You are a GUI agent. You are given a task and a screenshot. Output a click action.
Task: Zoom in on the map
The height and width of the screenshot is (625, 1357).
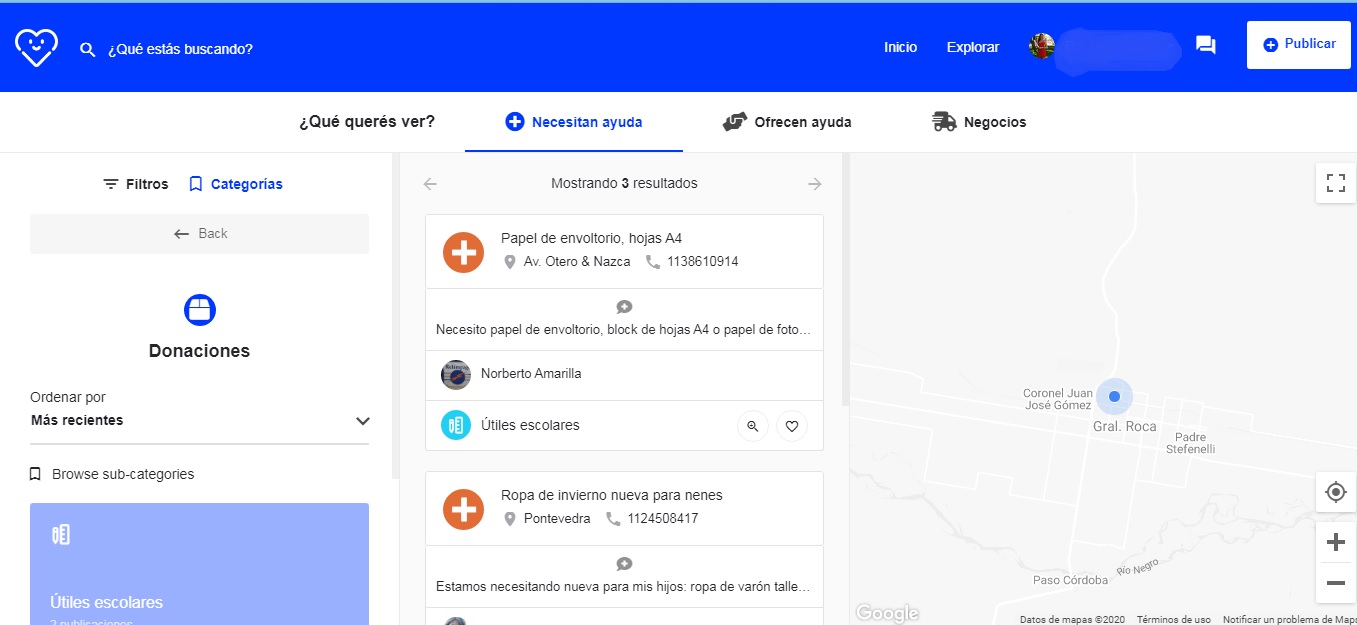click(x=1335, y=542)
